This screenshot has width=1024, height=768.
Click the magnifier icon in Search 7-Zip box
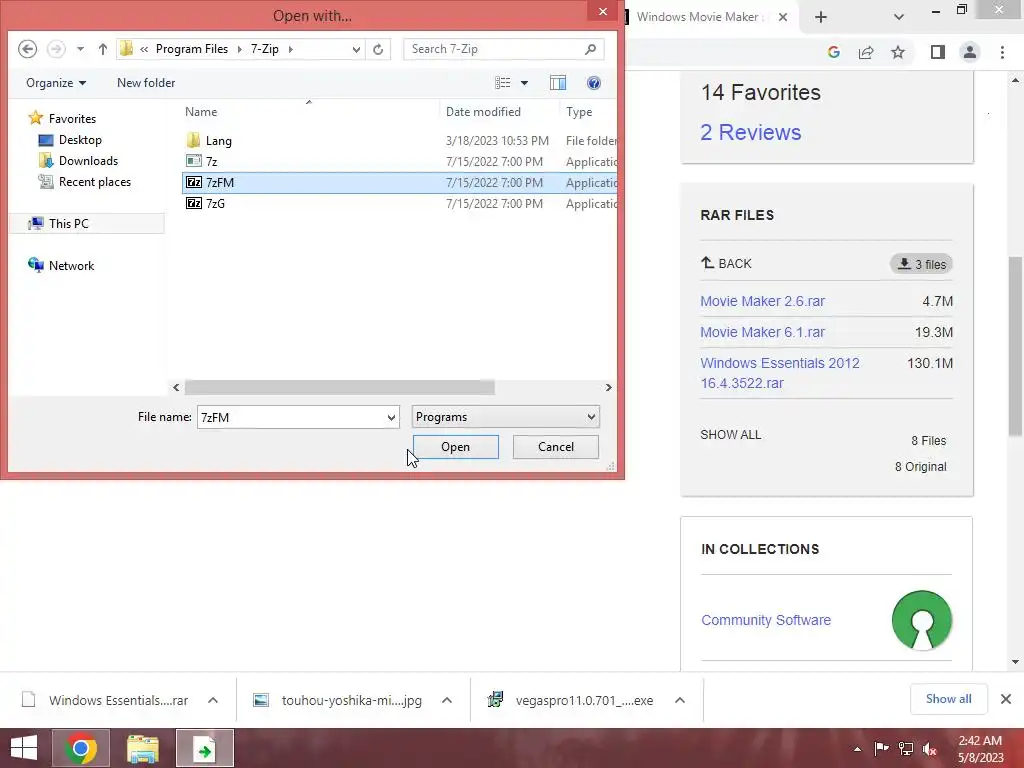coord(590,49)
